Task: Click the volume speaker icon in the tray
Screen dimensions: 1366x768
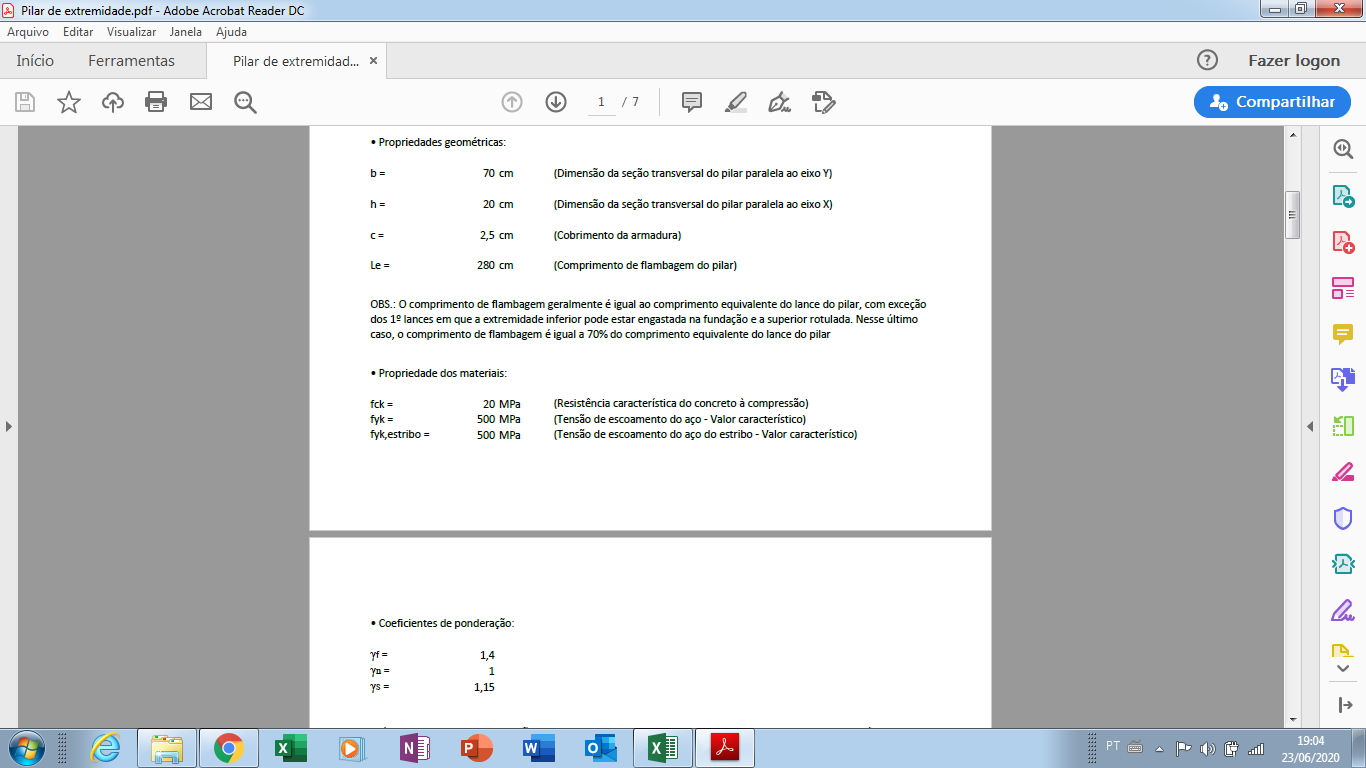Action: coord(1207,748)
